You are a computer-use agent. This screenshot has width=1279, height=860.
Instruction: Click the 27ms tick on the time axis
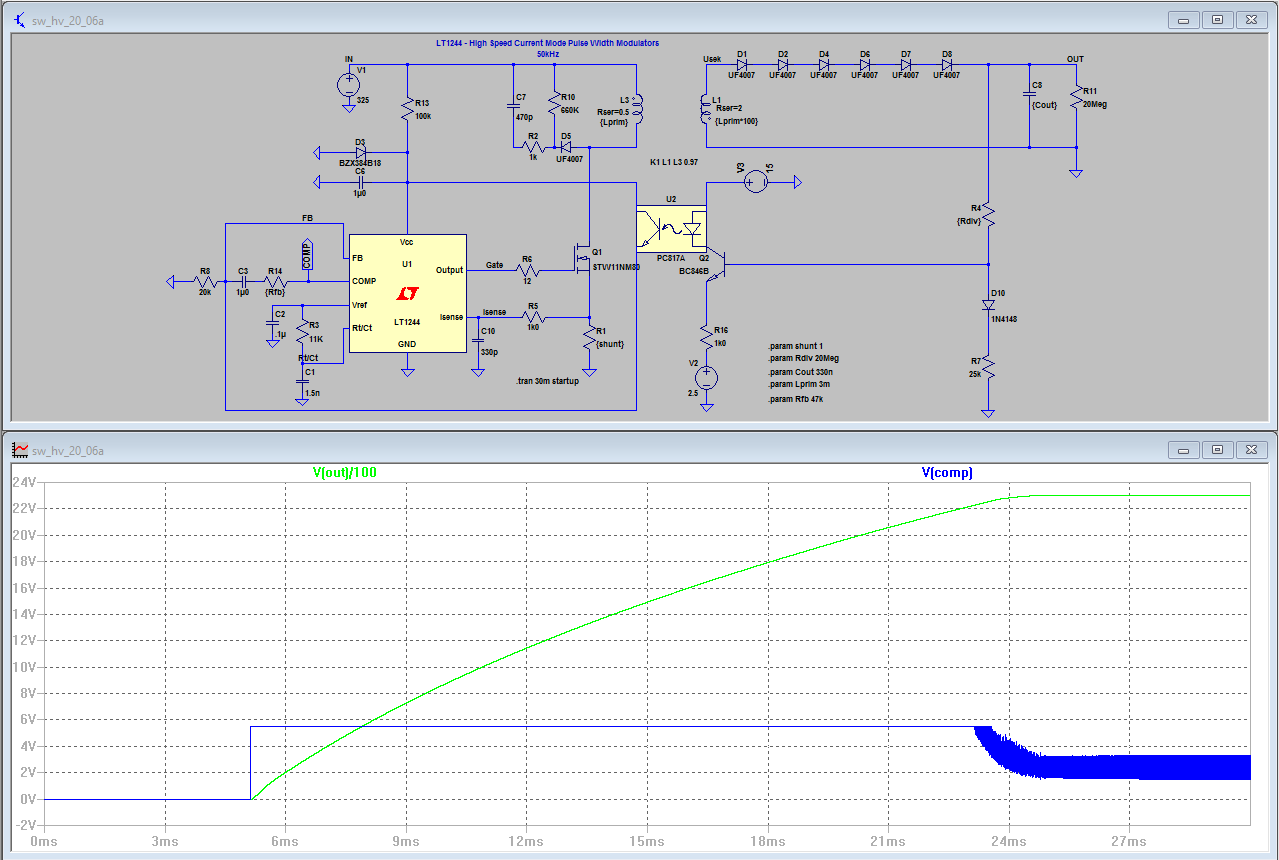coord(1129,842)
